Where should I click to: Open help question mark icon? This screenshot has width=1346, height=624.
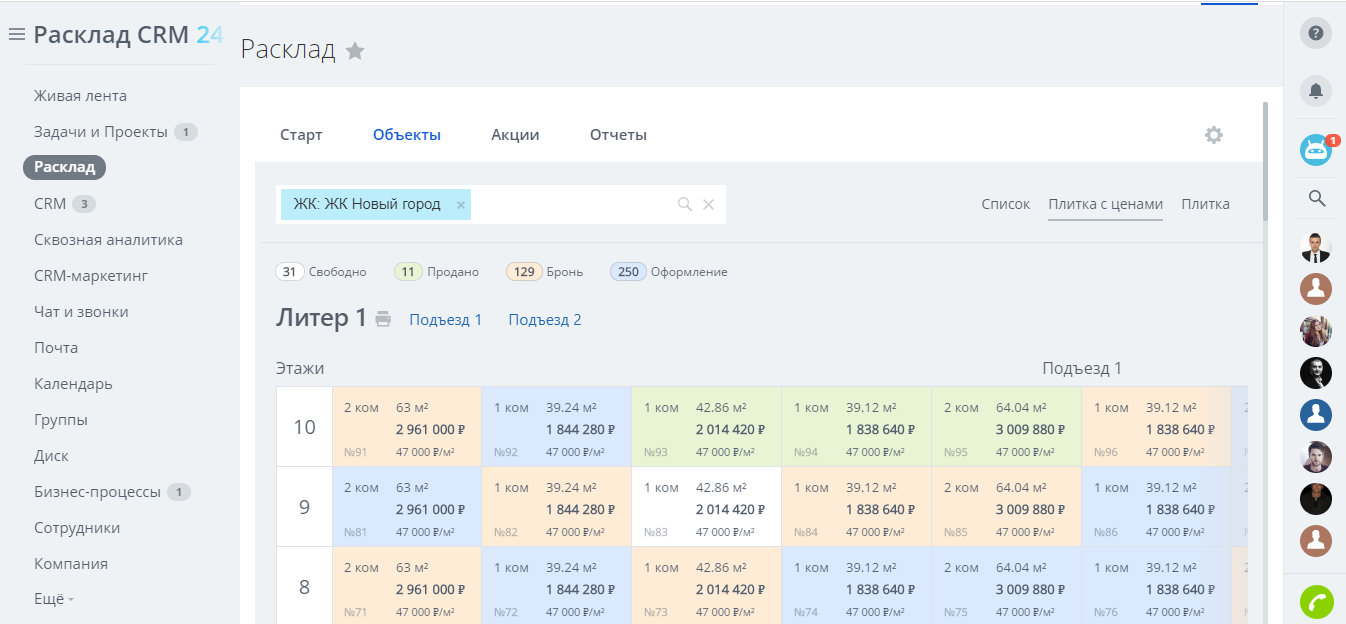[x=1316, y=33]
